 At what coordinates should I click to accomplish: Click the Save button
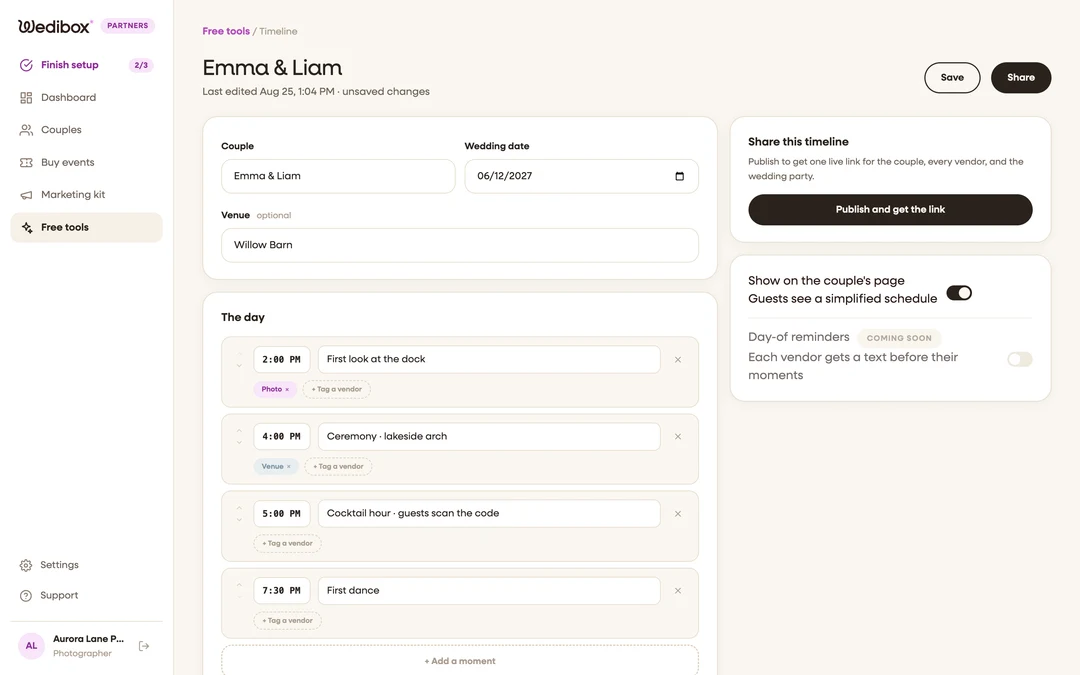952,78
